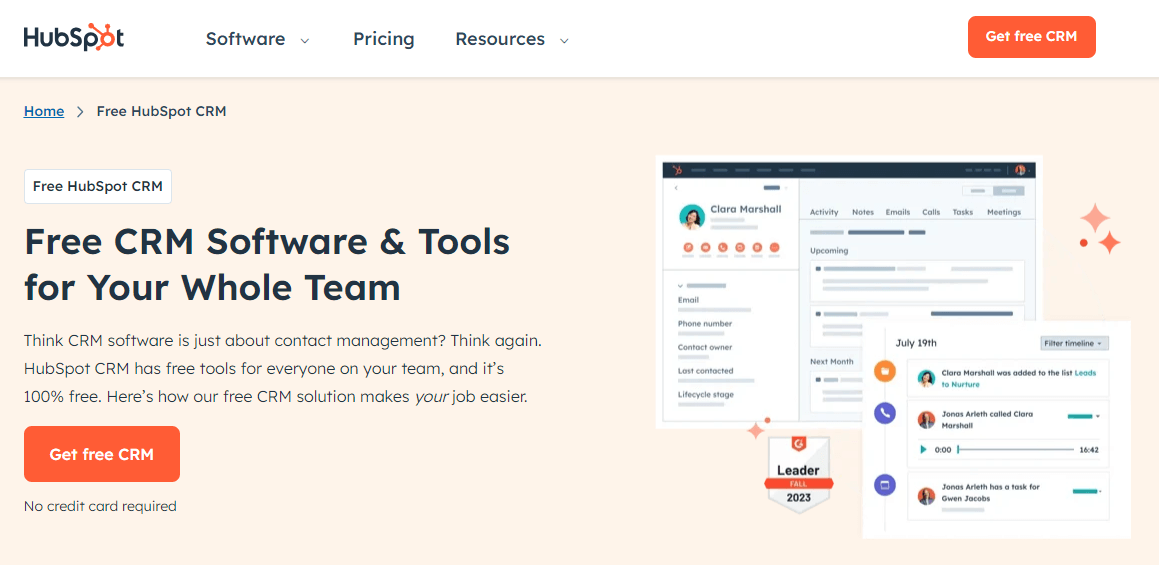Viewport: 1159px width, 565px height.
Task: Open the Filter timeline dropdown
Action: click(x=1075, y=344)
